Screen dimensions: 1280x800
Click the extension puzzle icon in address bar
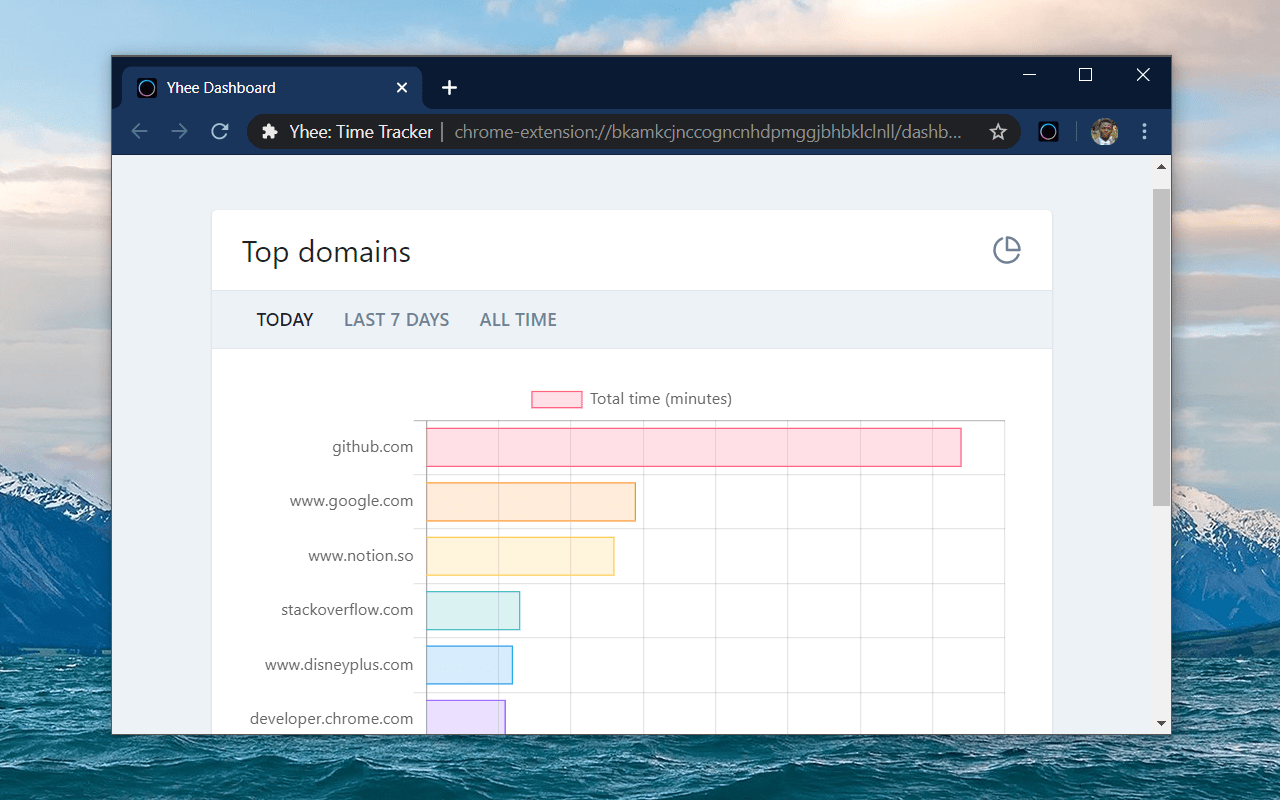[269, 131]
